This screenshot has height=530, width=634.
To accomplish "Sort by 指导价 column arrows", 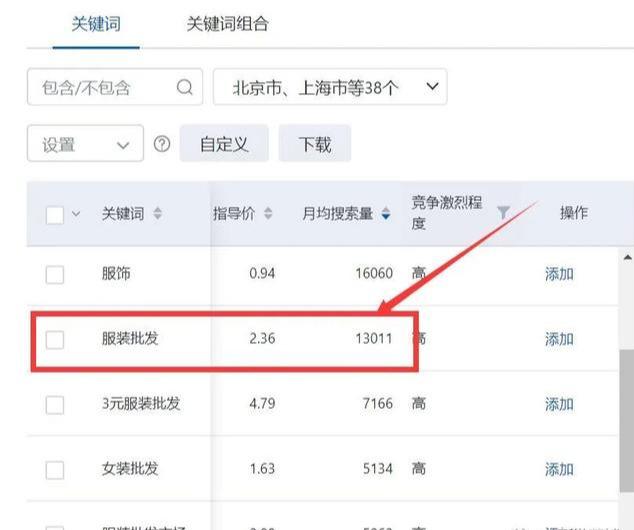I will (268, 214).
